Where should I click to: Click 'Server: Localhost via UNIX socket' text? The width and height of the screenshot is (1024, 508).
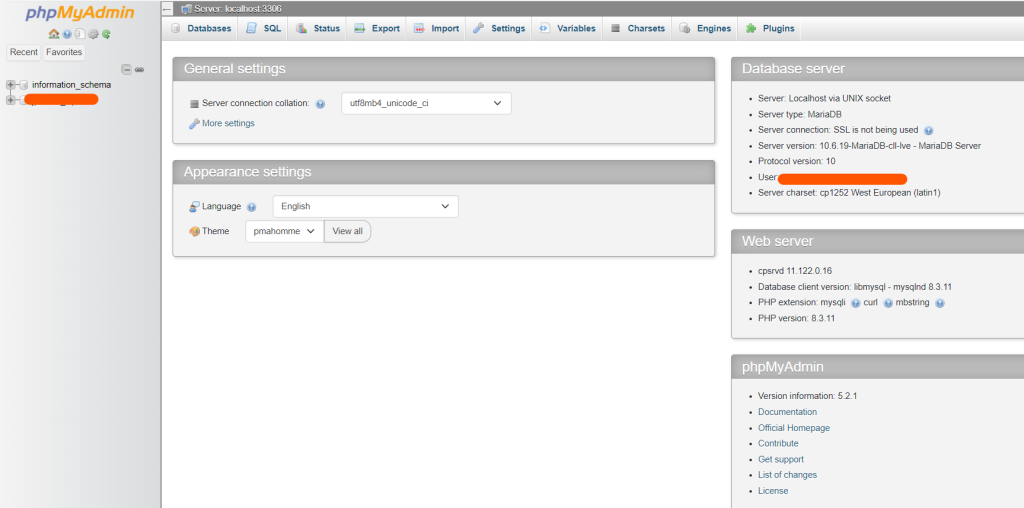[x=824, y=99]
